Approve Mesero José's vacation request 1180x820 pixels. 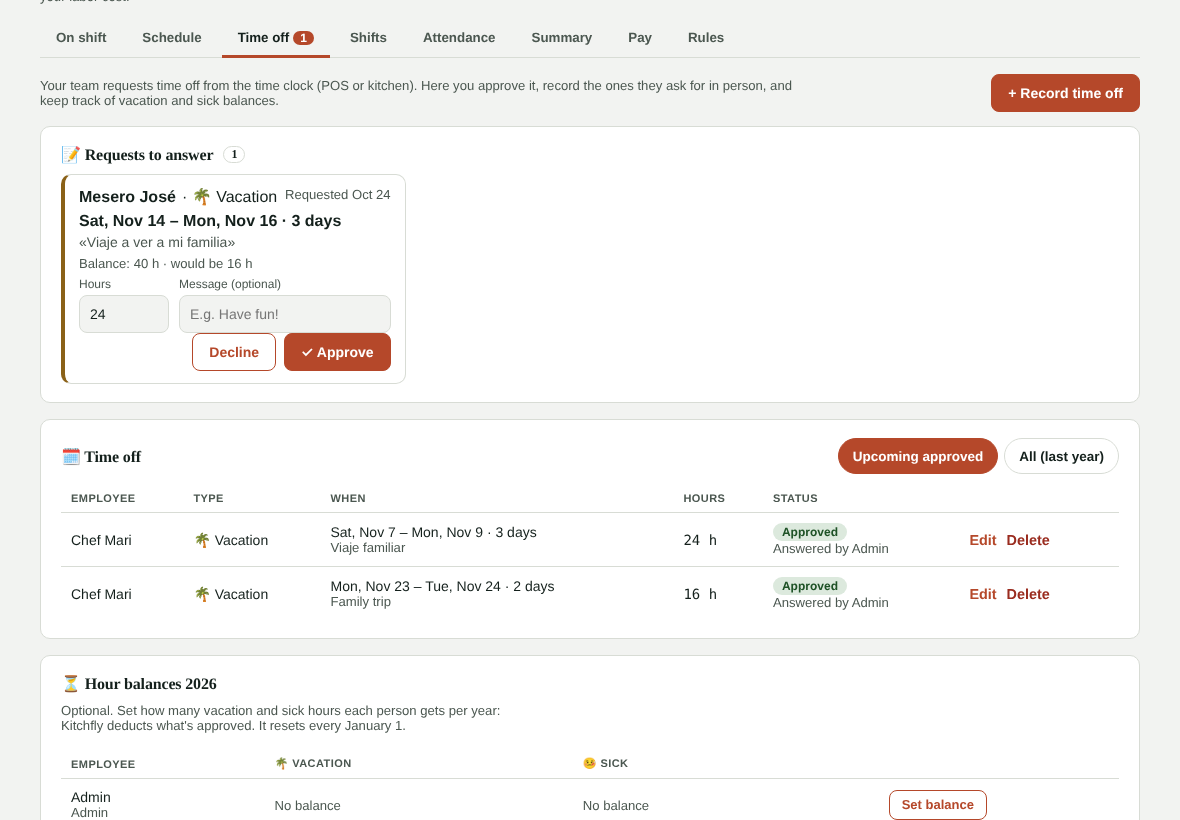coord(337,352)
